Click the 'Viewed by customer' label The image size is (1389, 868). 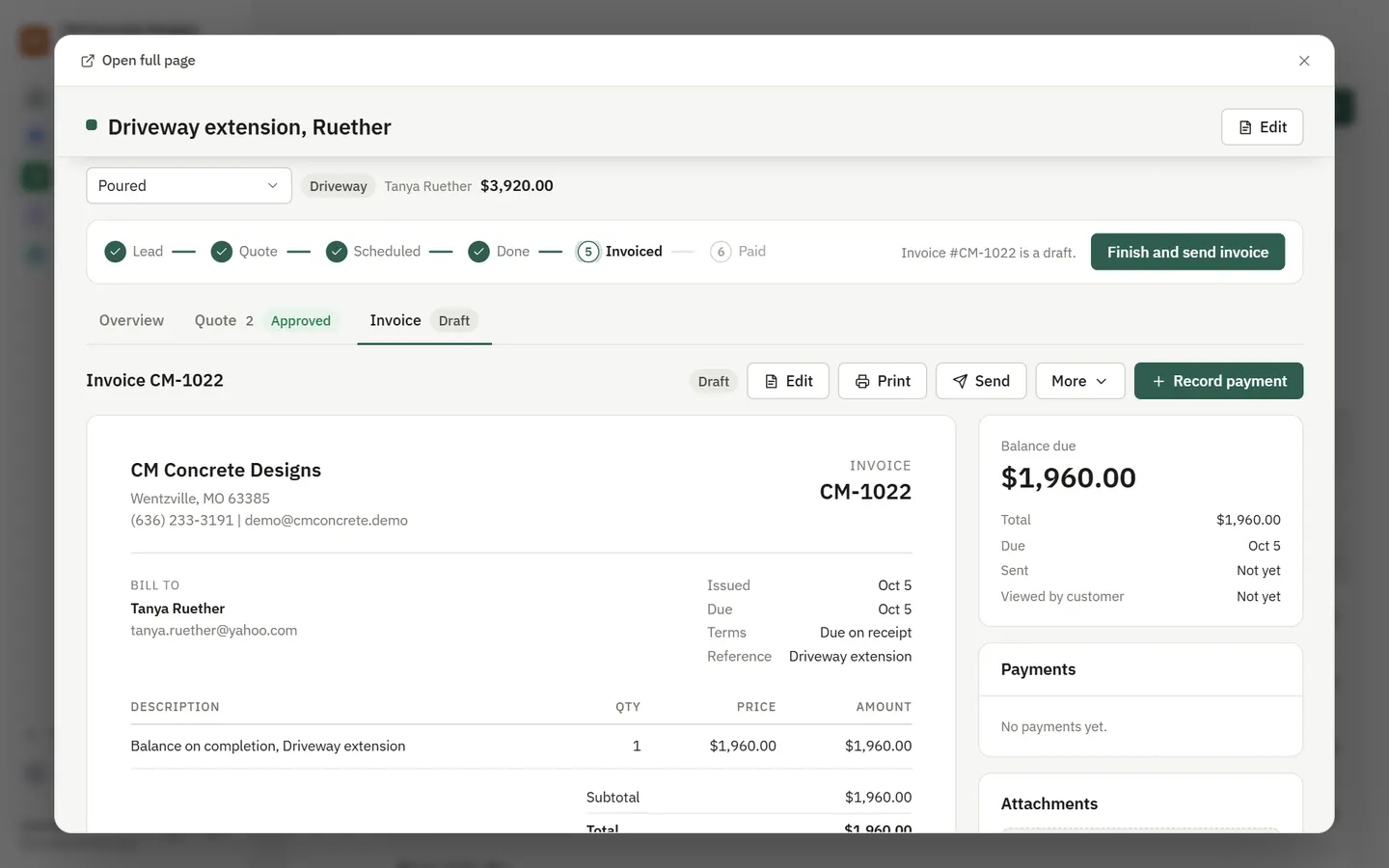coord(1062,596)
